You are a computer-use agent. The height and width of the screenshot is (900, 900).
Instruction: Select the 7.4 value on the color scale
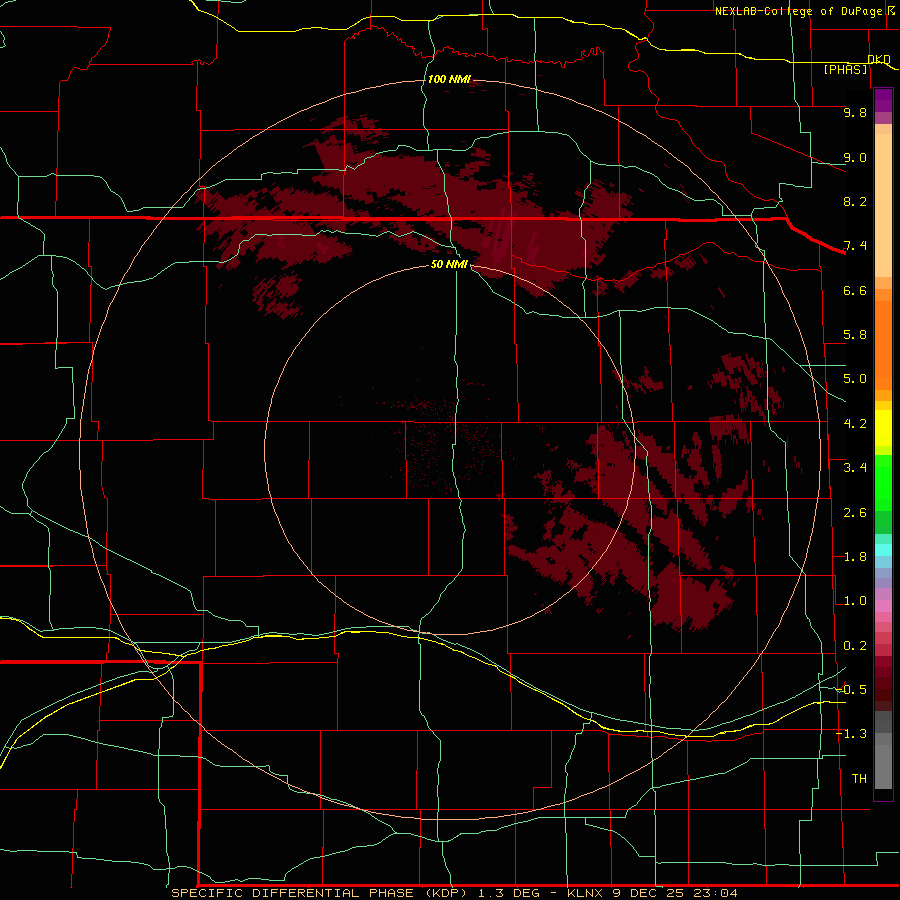(855, 246)
